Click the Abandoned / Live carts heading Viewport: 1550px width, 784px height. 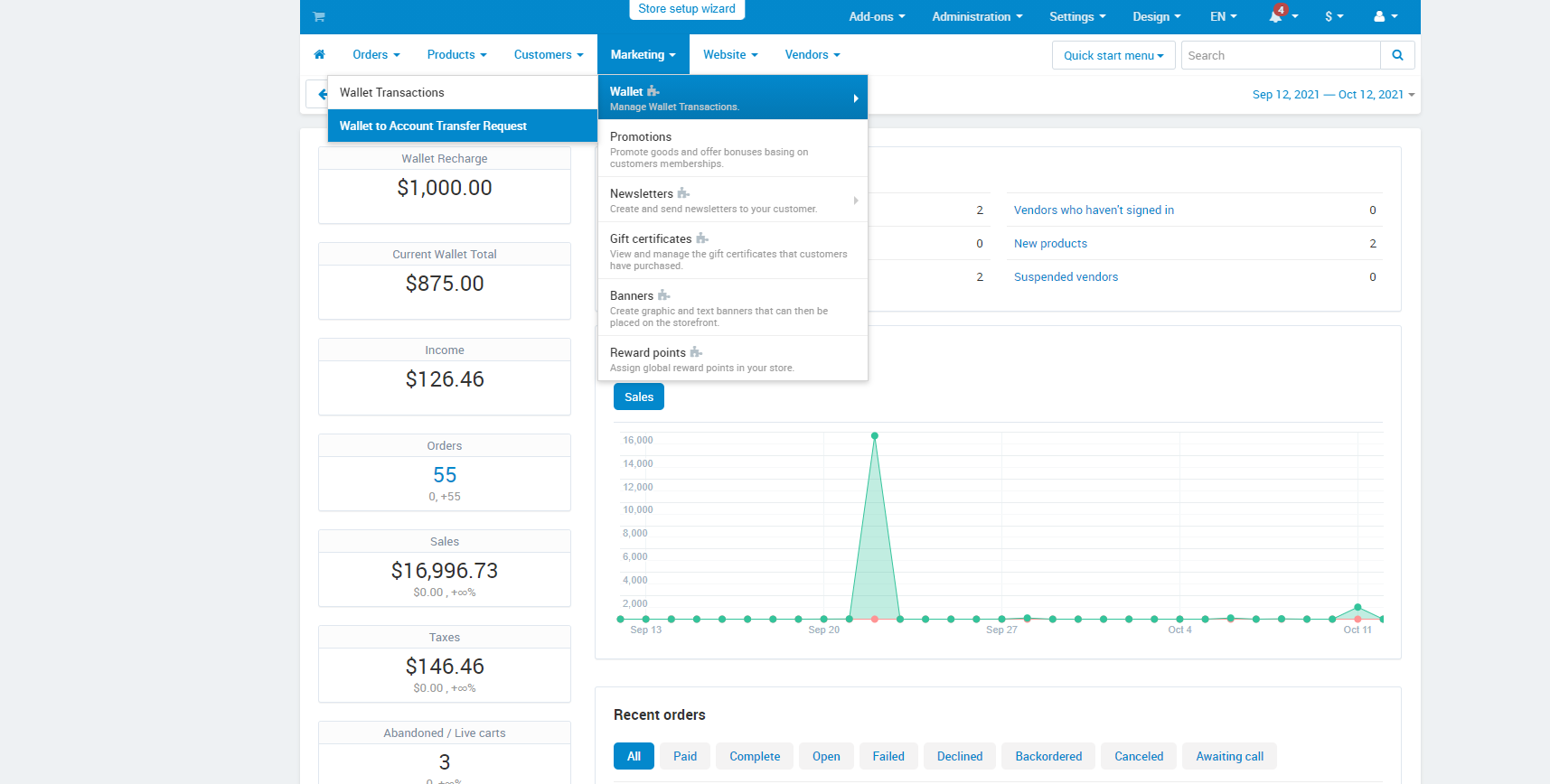click(445, 733)
